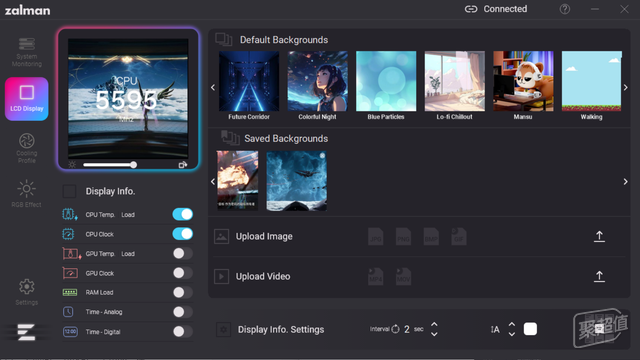
Task: Click the Time - Digital 12:00 icon
Action: pyautogui.click(x=70, y=331)
